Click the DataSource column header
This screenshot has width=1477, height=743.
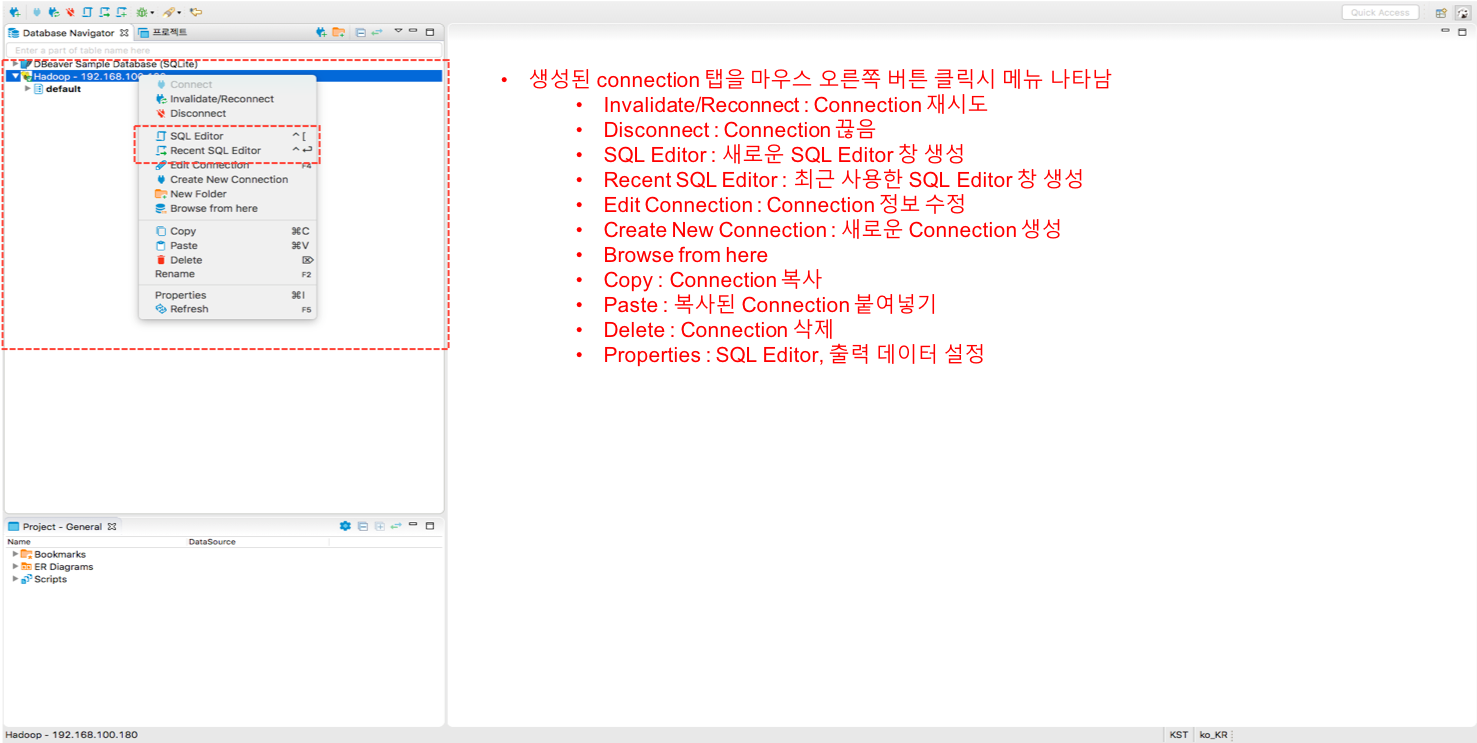click(x=258, y=542)
